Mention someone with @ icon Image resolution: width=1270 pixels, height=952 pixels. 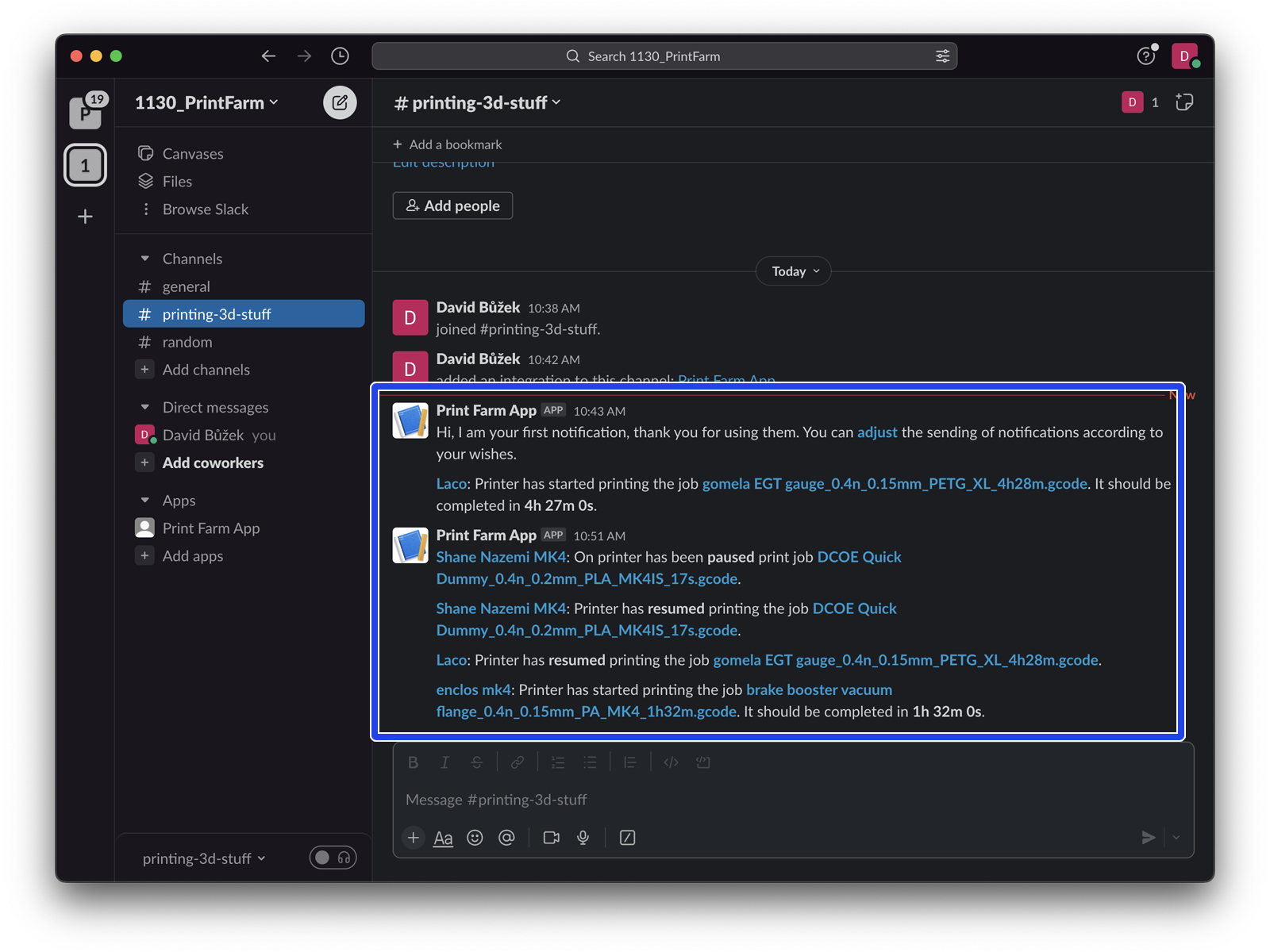click(x=506, y=838)
